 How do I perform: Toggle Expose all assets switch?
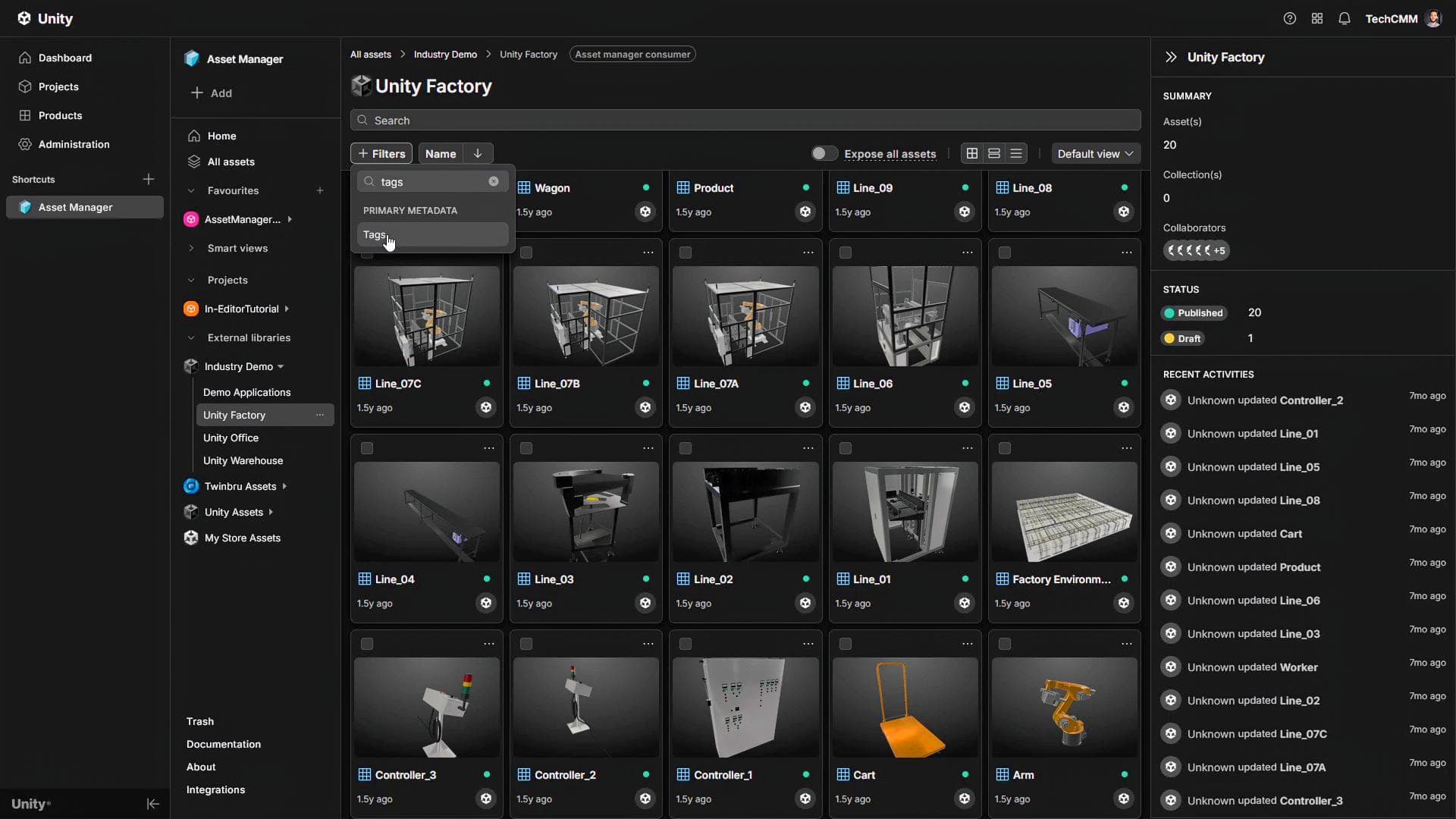click(x=824, y=153)
